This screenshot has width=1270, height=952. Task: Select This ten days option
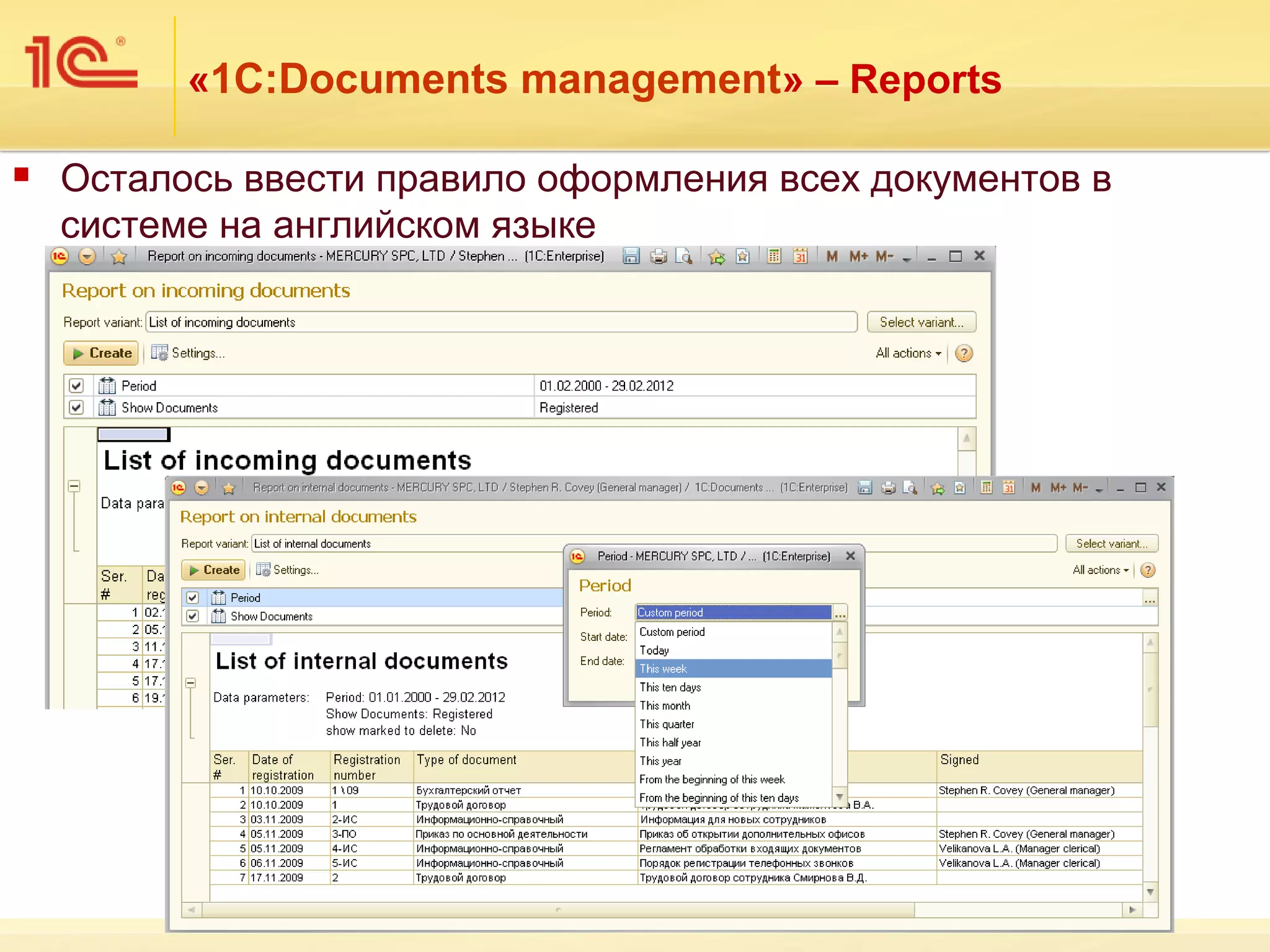pyautogui.click(x=734, y=687)
